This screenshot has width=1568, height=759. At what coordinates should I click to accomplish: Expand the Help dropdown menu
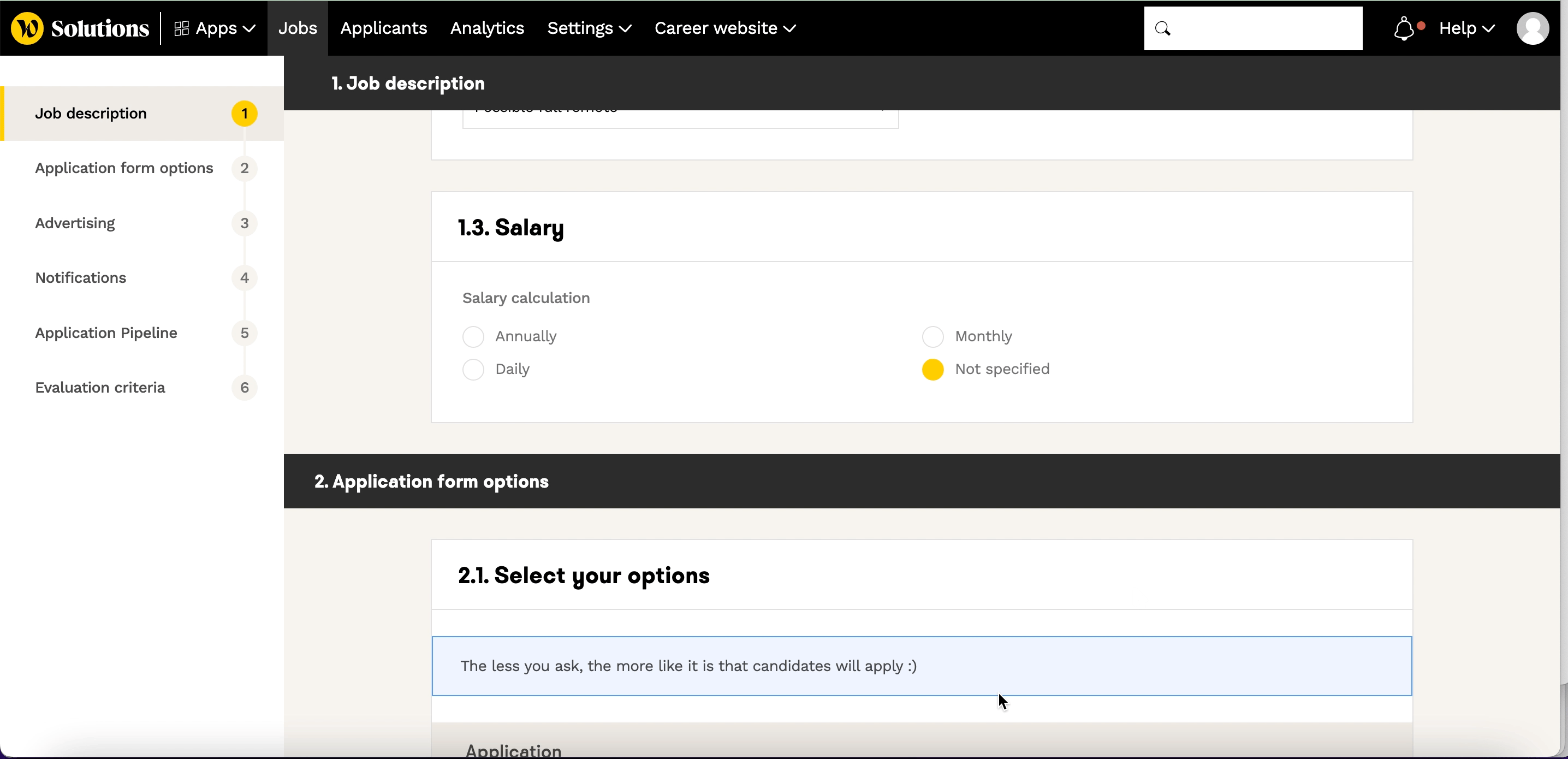(1467, 28)
